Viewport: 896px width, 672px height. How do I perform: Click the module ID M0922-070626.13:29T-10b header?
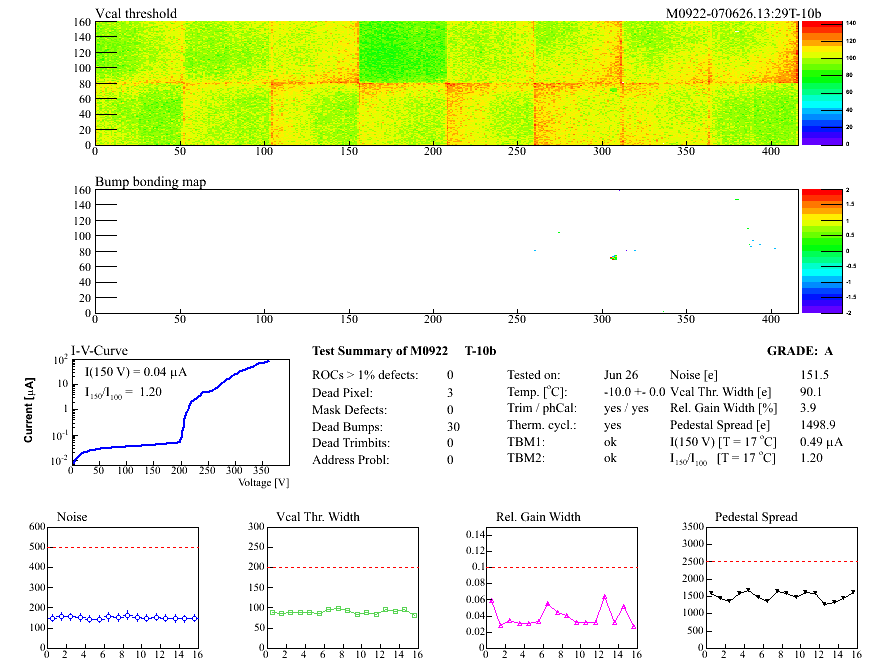click(743, 13)
